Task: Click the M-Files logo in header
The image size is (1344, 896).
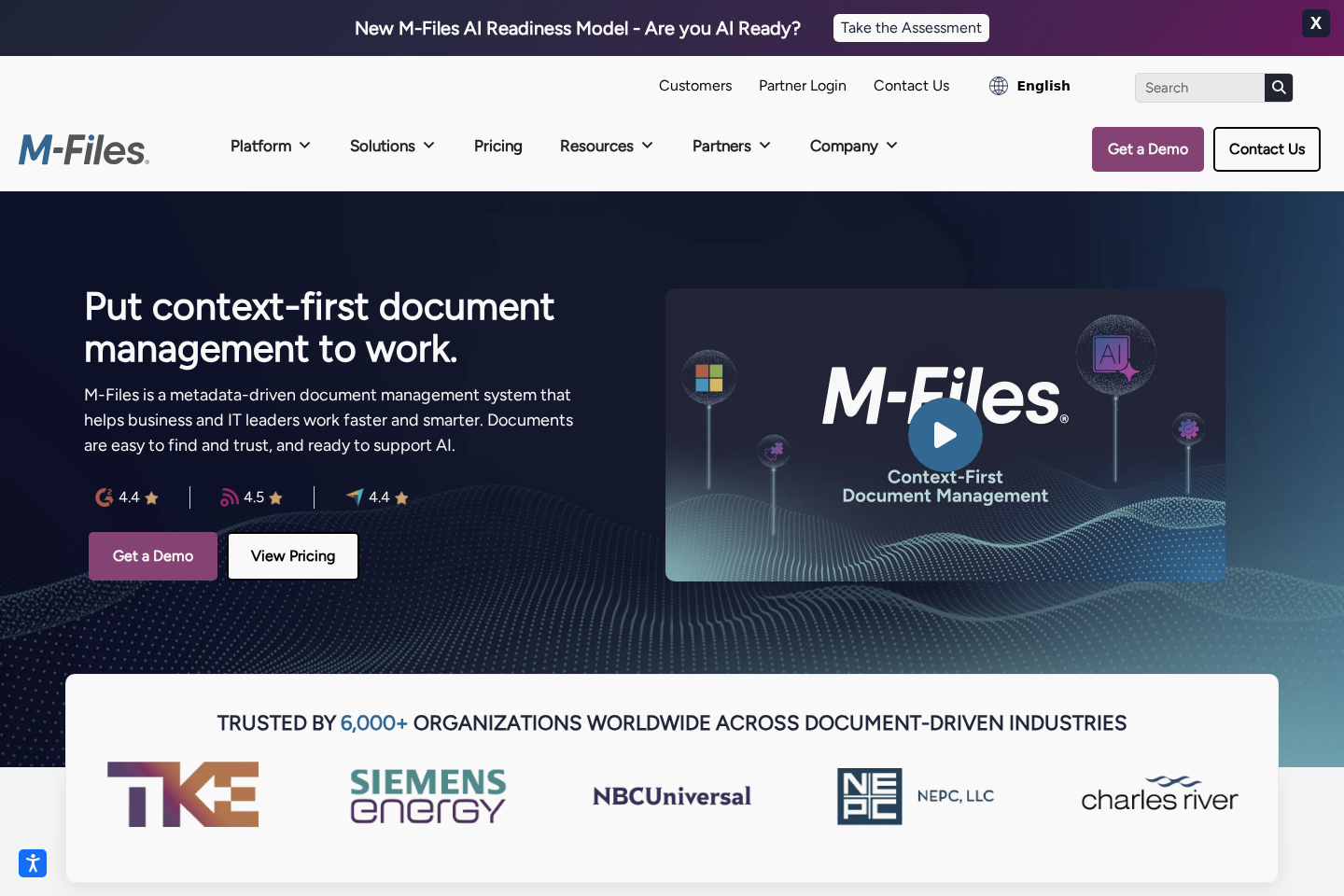Action: pyautogui.click(x=84, y=150)
